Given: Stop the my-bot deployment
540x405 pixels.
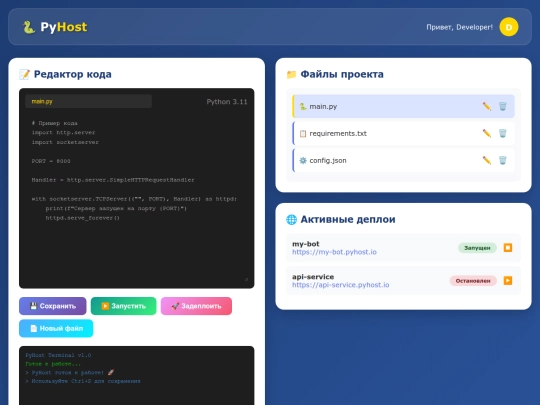Looking at the screenshot, I should tap(508, 248).
